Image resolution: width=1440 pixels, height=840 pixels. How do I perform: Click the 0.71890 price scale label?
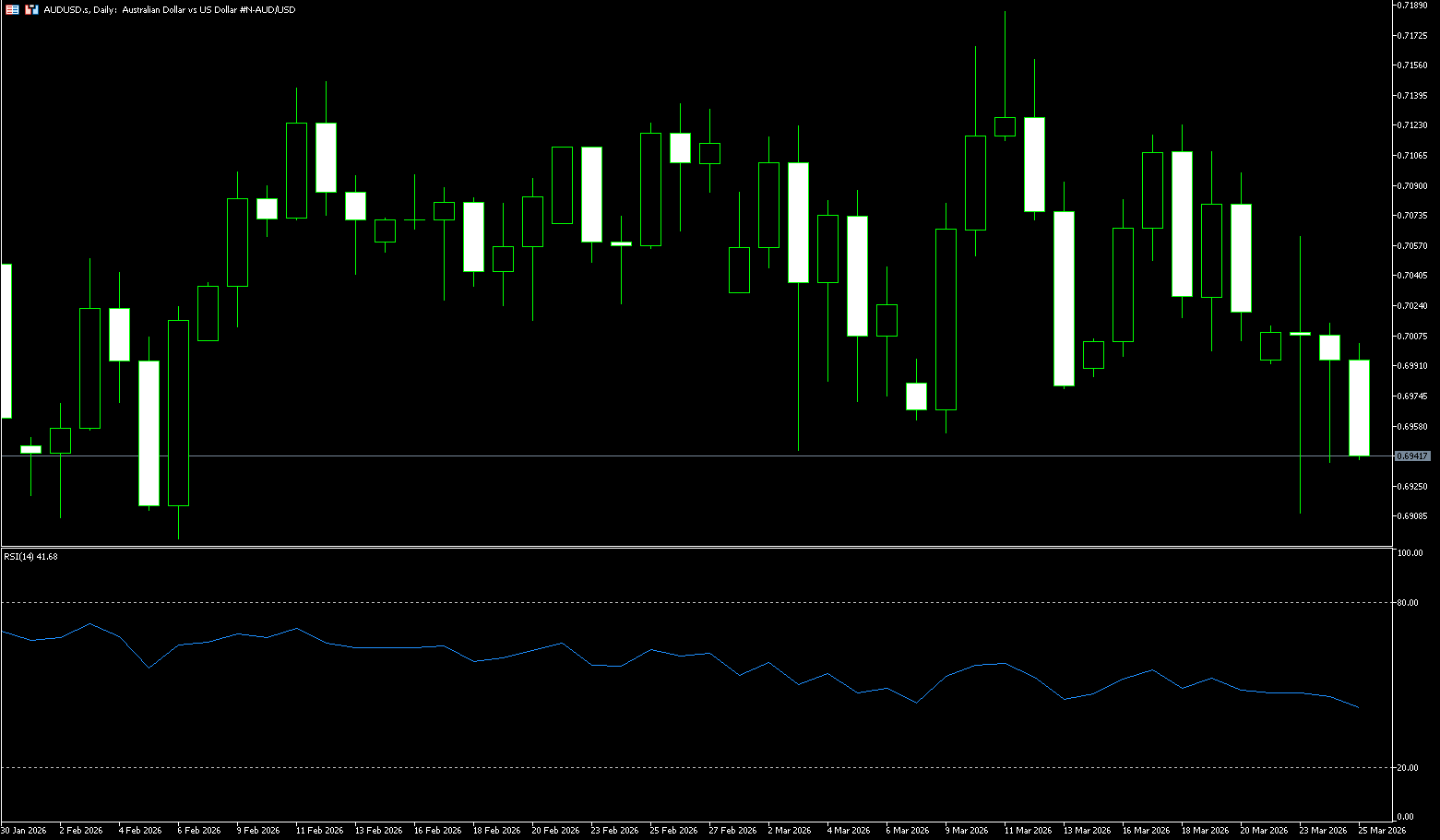(1413, 6)
